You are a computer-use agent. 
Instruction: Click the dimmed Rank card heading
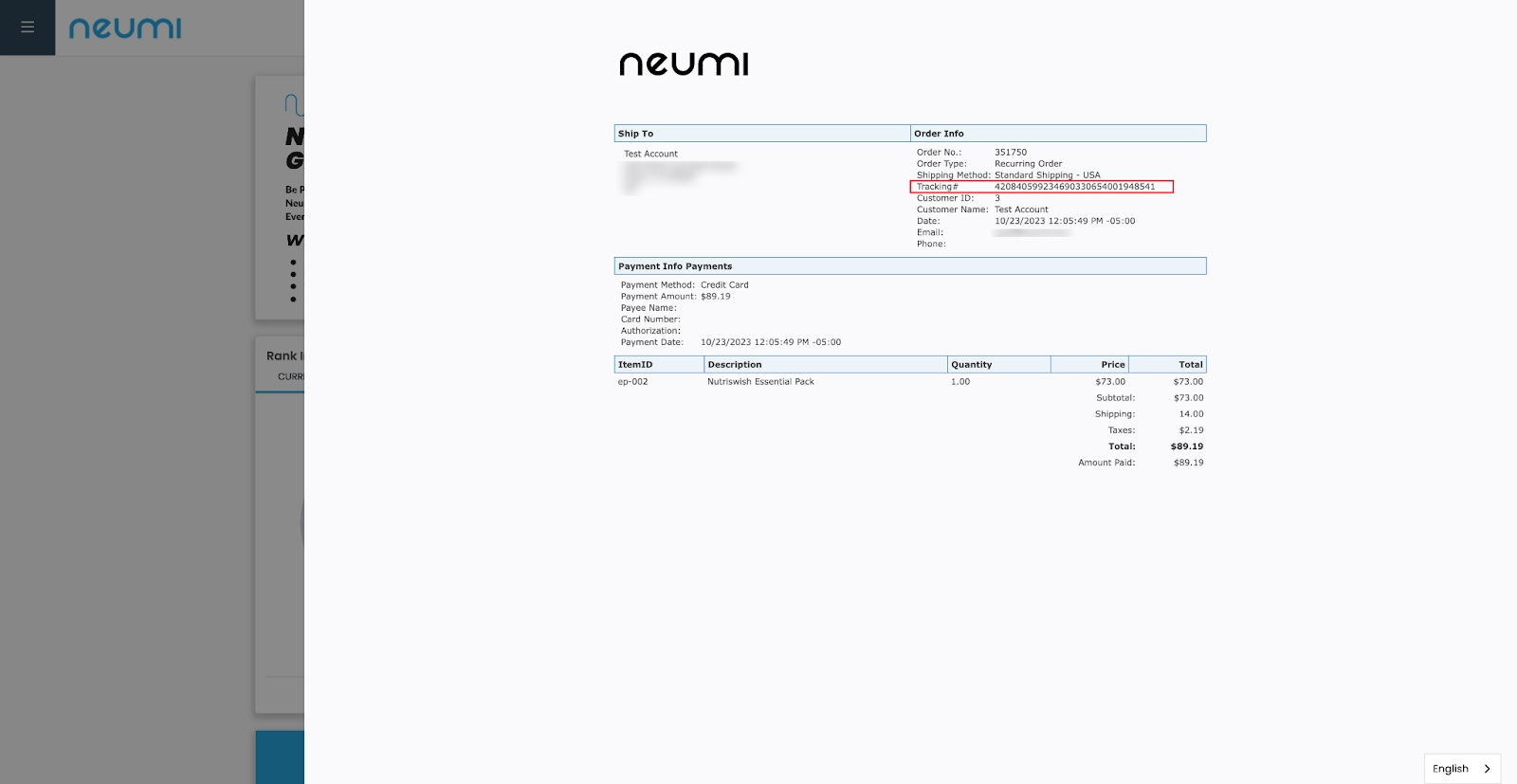[x=284, y=356]
